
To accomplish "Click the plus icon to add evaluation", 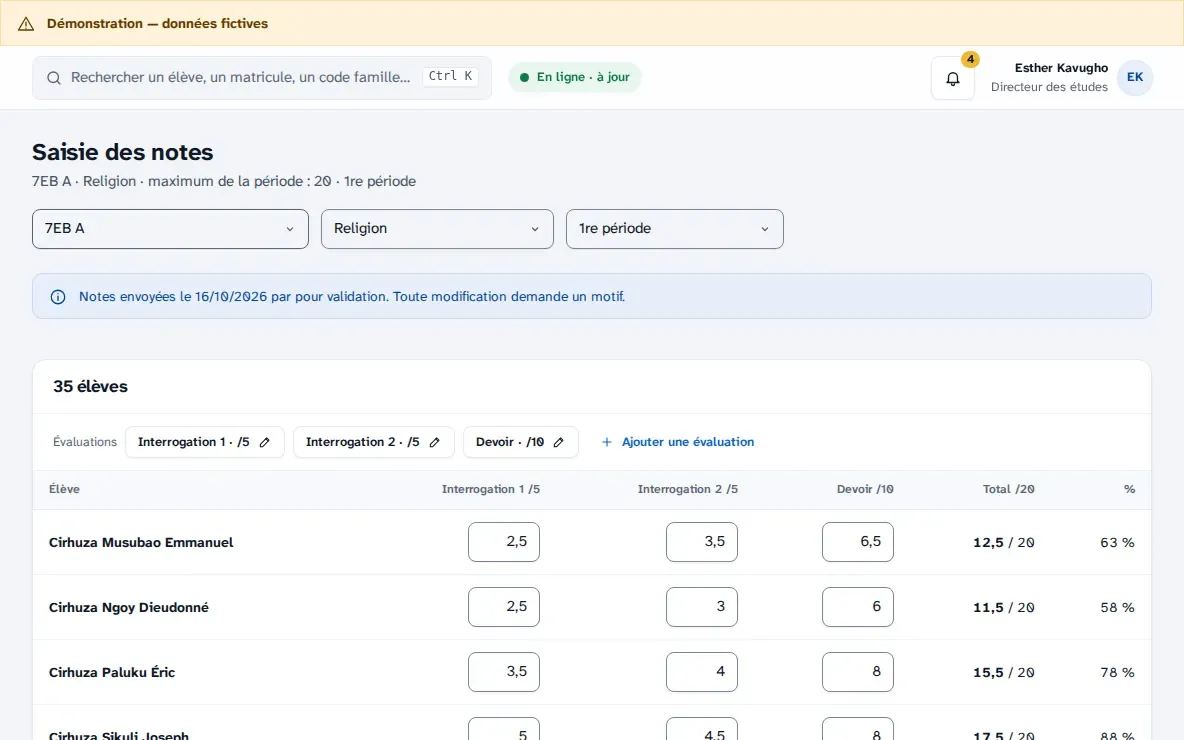I will click(606, 442).
